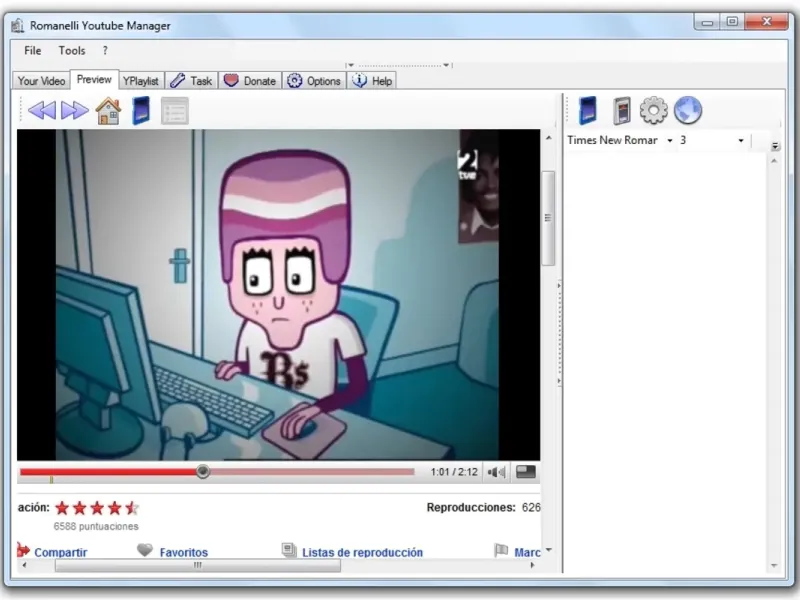Open settings gear icon in right panel
800x600 pixels.
[654, 110]
